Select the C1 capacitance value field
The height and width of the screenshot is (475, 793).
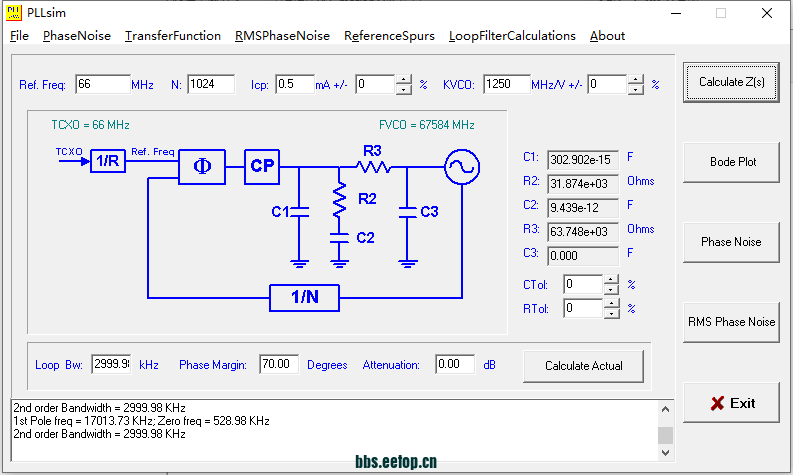click(583, 160)
